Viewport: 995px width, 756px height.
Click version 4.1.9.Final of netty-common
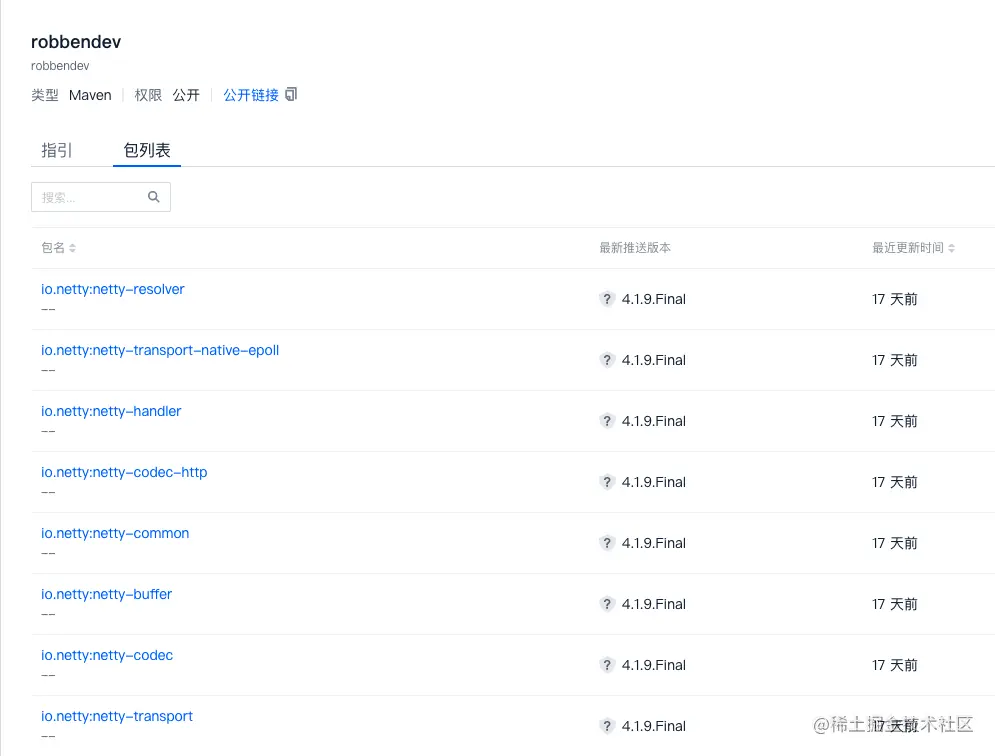[654, 543]
